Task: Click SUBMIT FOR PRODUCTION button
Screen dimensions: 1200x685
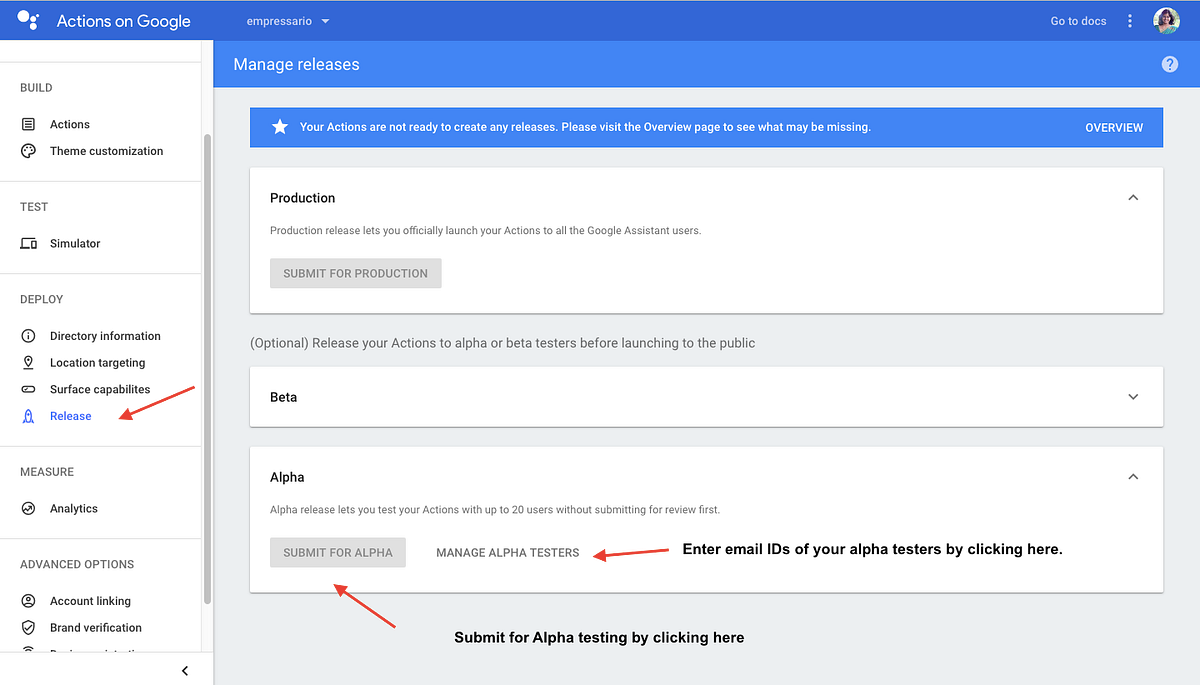Action: pos(355,273)
